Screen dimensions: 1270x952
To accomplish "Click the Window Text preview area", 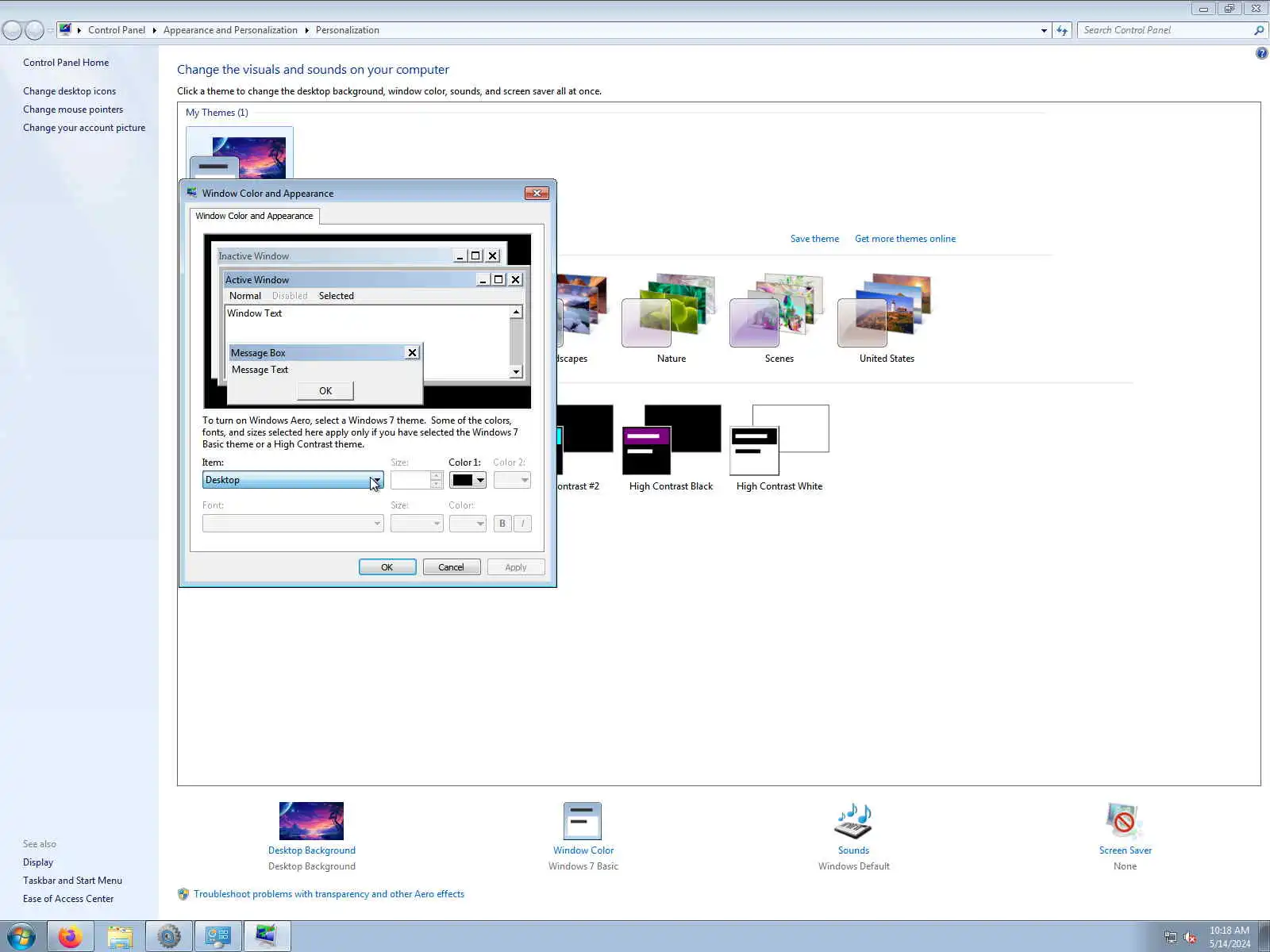I will click(367, 324).
